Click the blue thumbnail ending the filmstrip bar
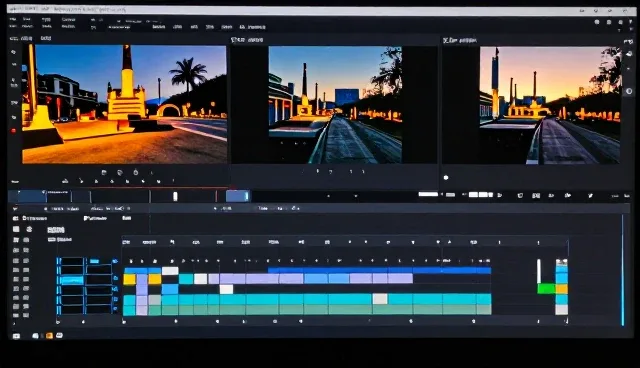The height and width of the screenshot is (368, 640). click(238, 196)
